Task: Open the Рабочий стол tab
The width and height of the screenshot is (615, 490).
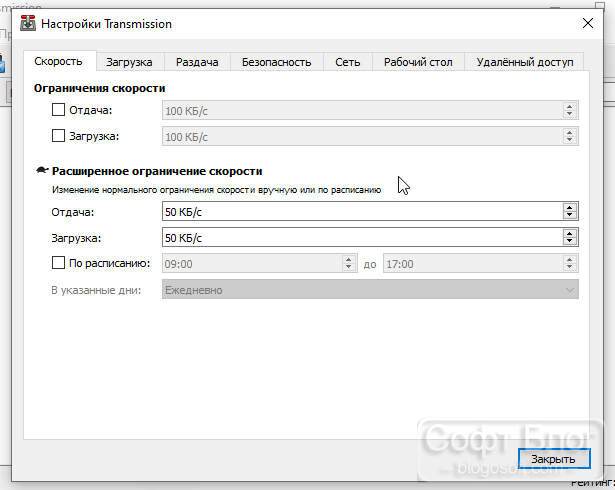Action: tap(418, 62)
